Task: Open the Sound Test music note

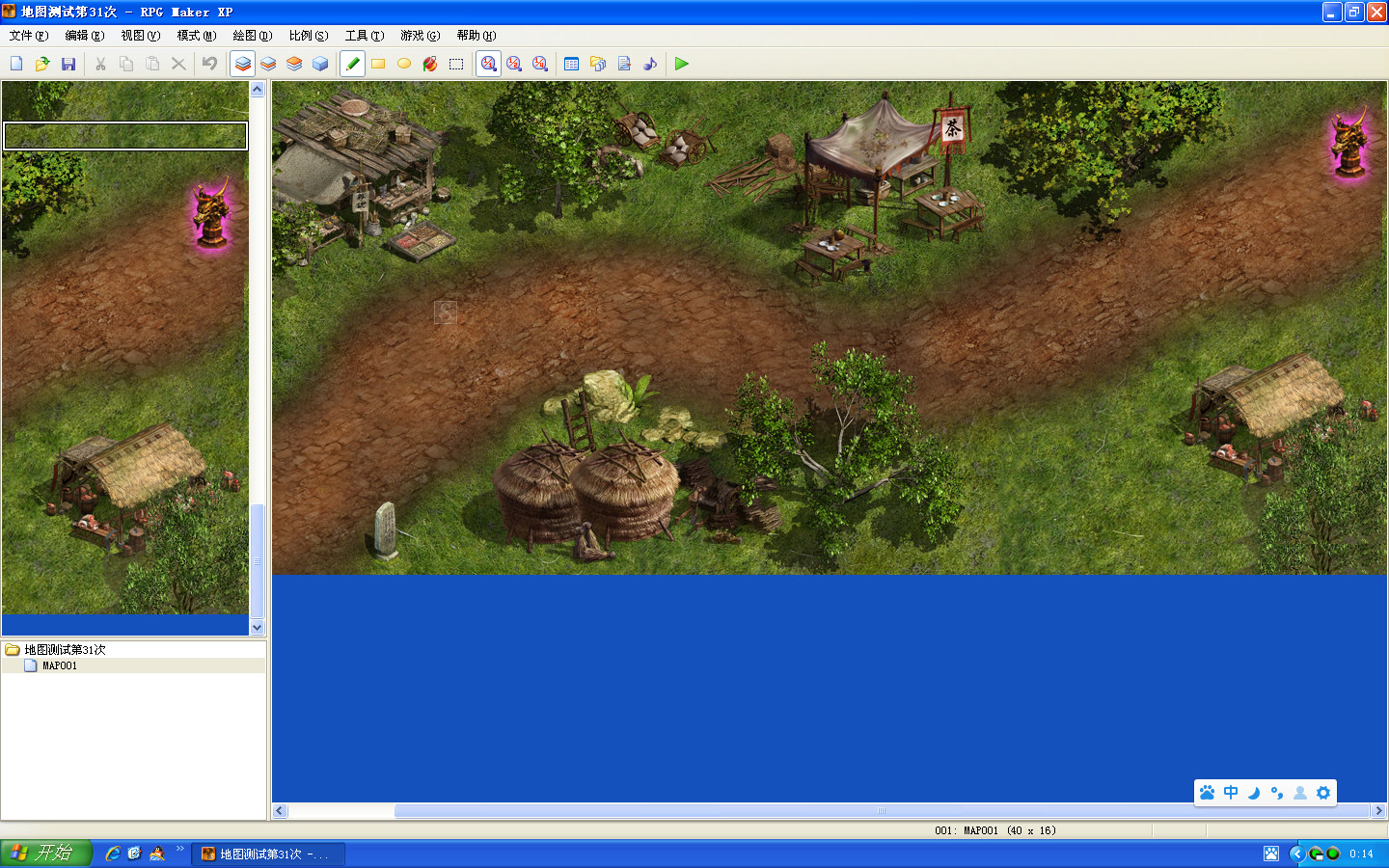Action: click(650, 64)
